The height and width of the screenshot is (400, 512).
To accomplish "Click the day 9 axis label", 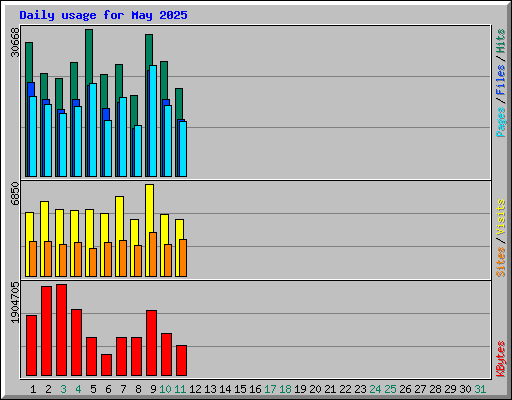I will (x=153, y=389).
